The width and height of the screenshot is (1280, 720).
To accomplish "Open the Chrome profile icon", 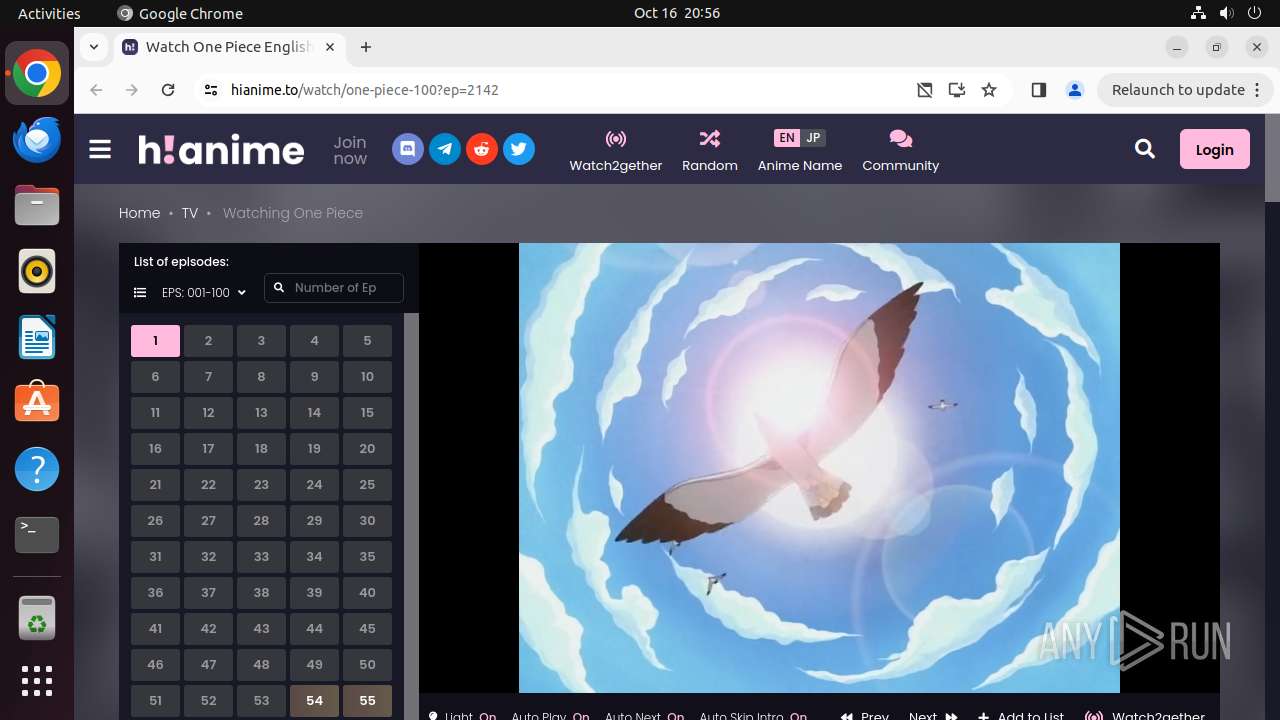I will point(1075,90).
